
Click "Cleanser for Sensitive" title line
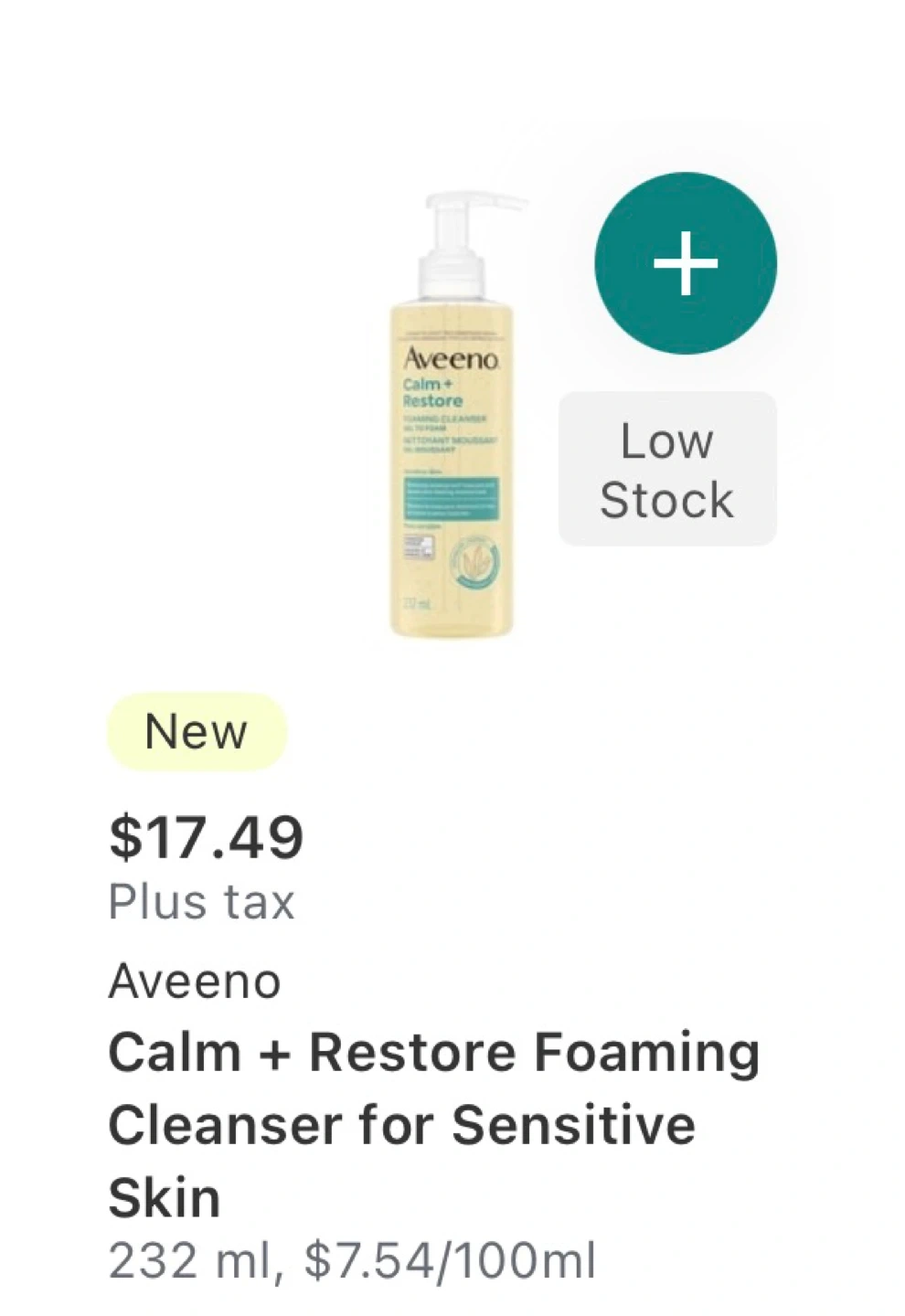pyautogui.click(x=401, y=1124)
